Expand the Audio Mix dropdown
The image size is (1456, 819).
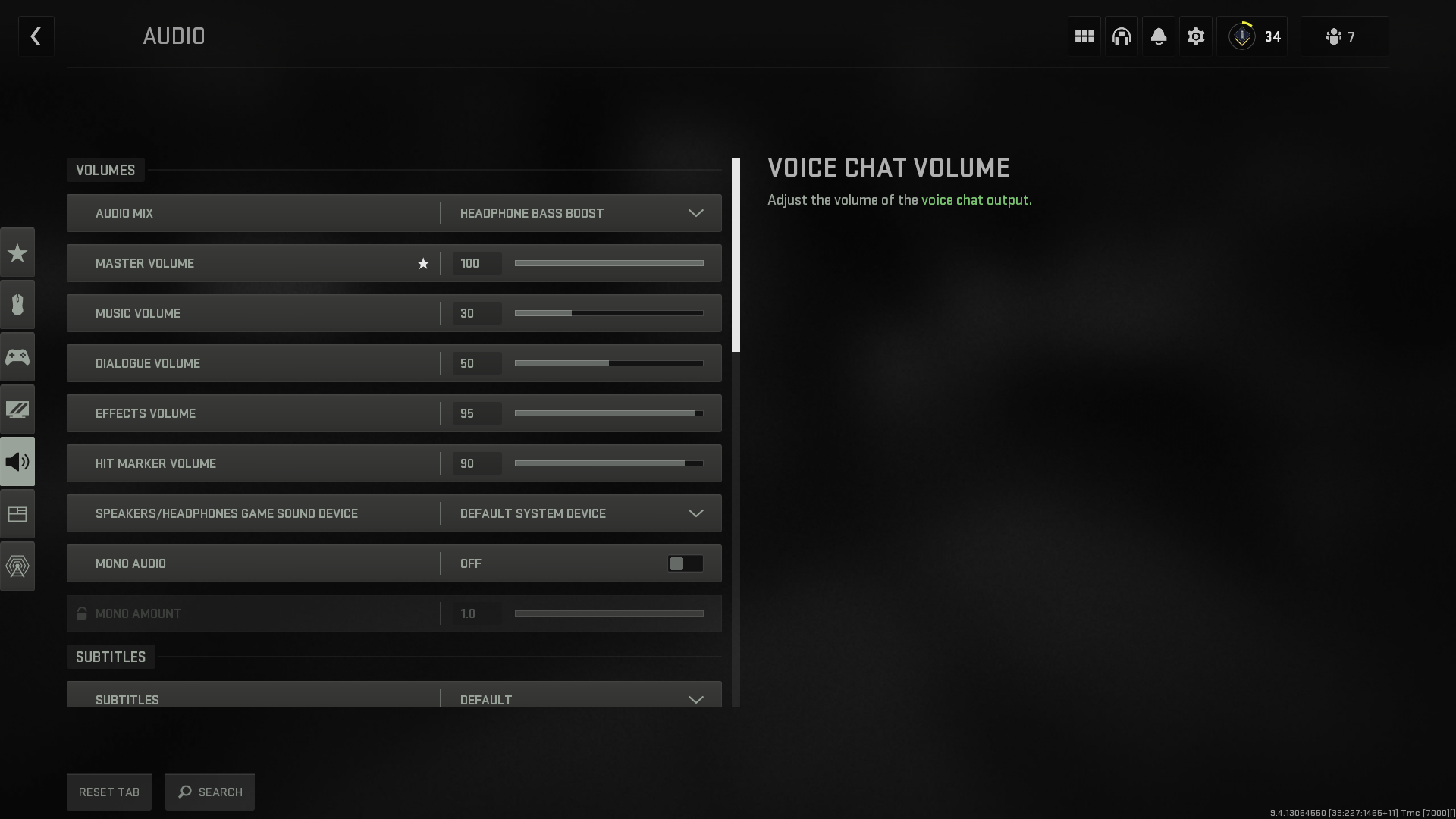coord(696,213)
